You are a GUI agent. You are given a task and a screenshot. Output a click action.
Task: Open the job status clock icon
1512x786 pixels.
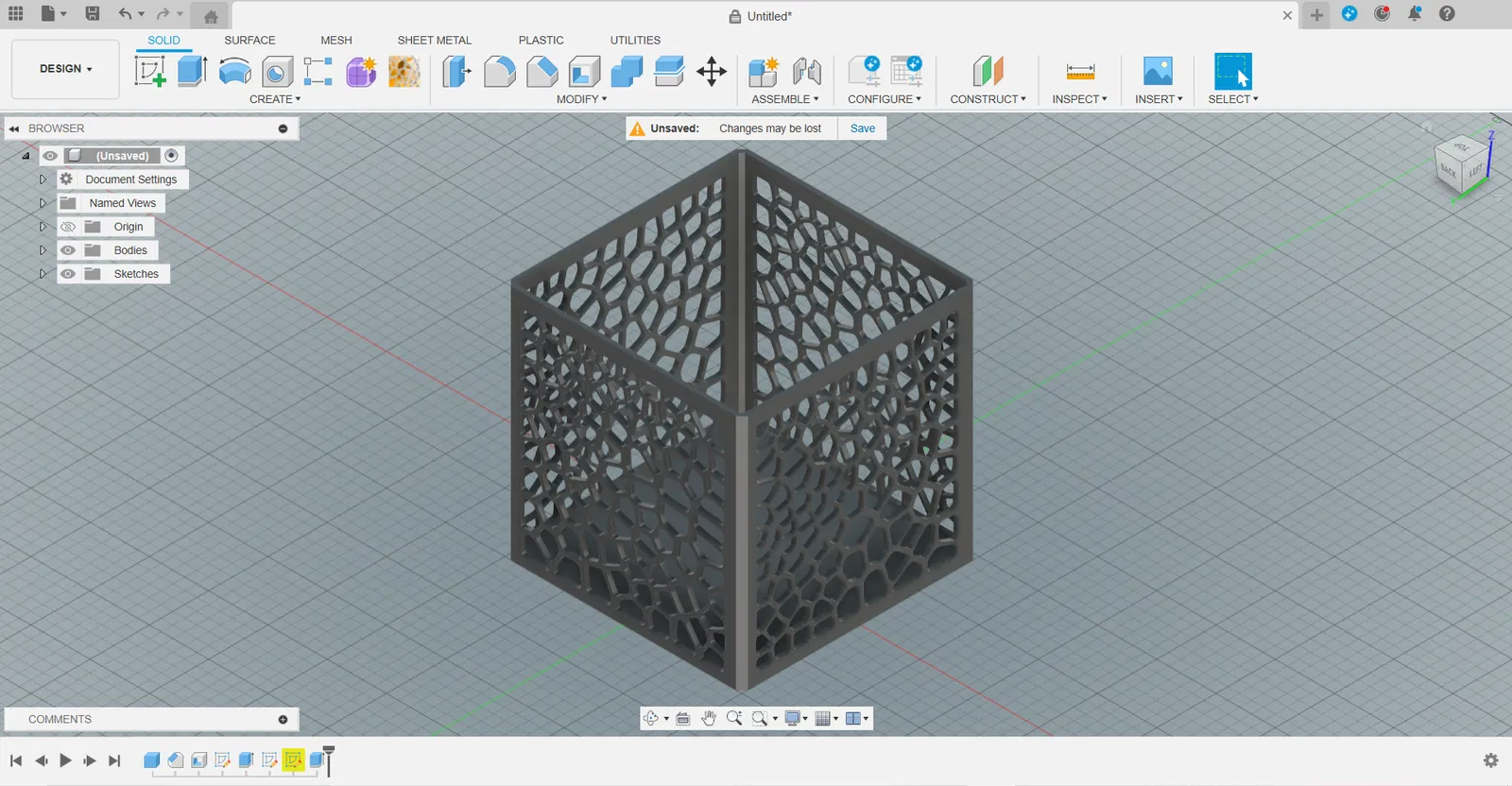coord(1383,14)
